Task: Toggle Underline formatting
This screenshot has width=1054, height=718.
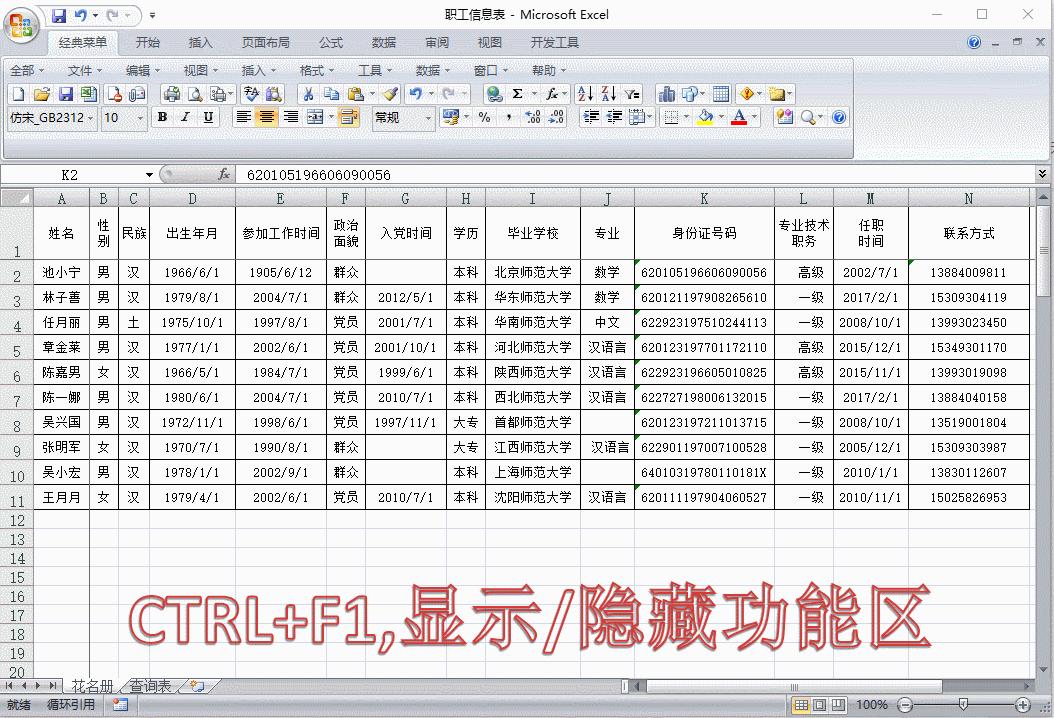Action: (x=208, y=117)
